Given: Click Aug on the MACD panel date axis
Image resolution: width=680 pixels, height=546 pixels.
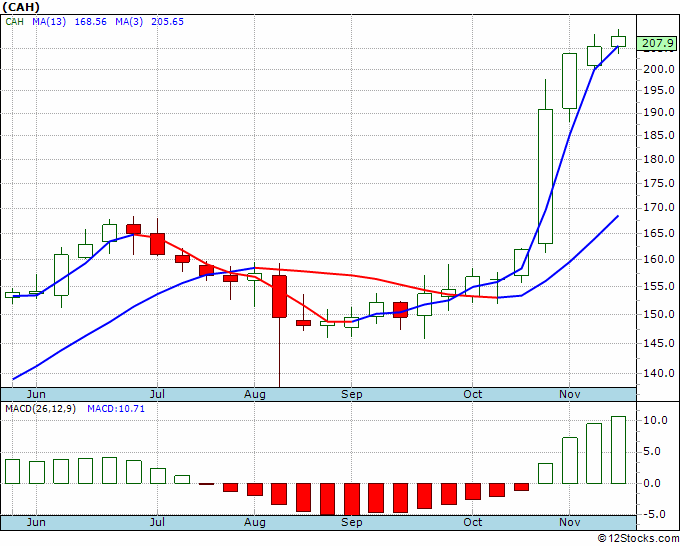Looking at the screenshot, I should click(x=255, y=522).
